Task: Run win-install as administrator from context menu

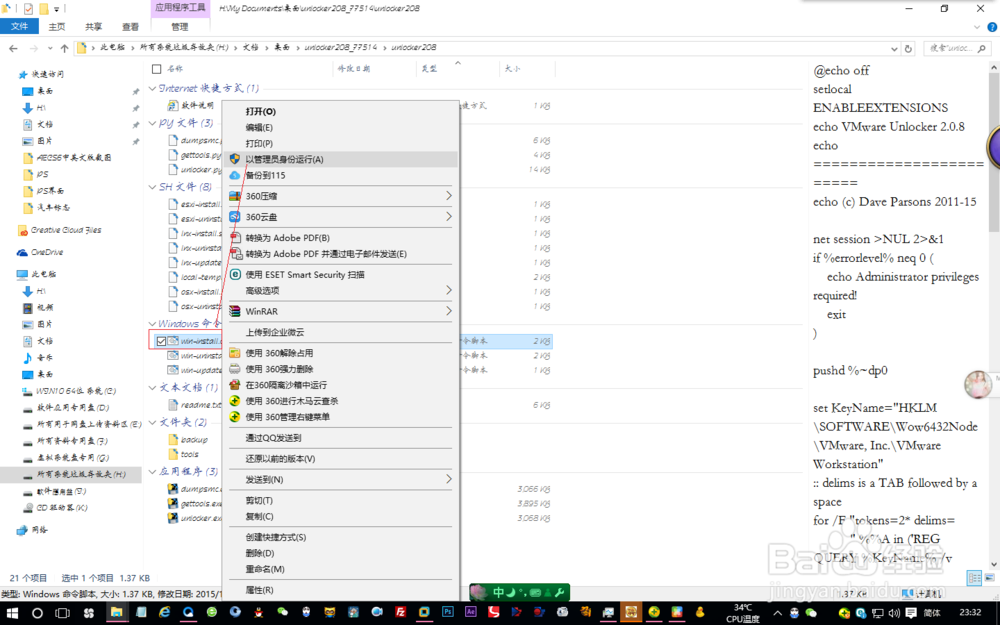Action: click(x=284, y=159)
